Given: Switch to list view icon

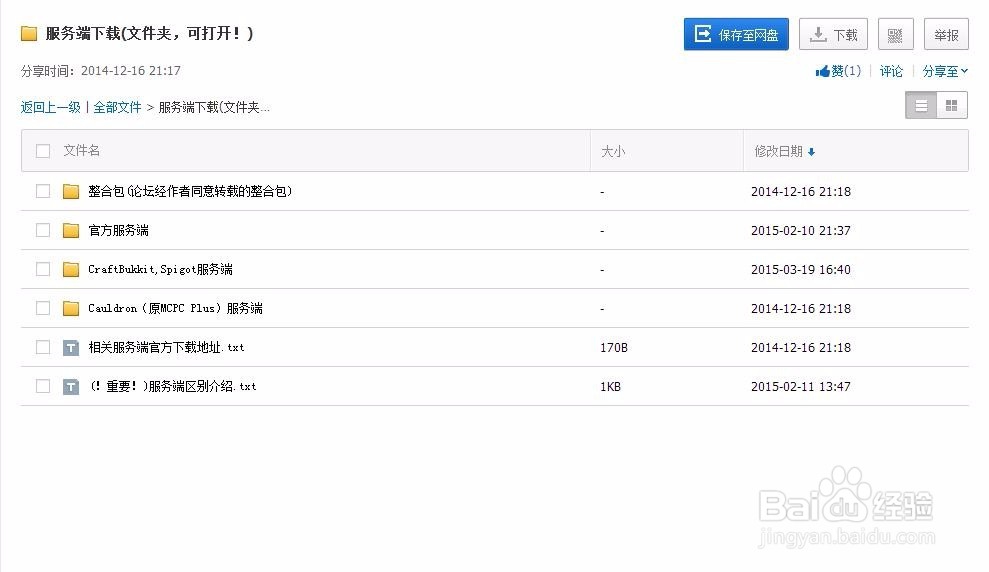Looking at the screenshot, I should [x=921, y=105].
